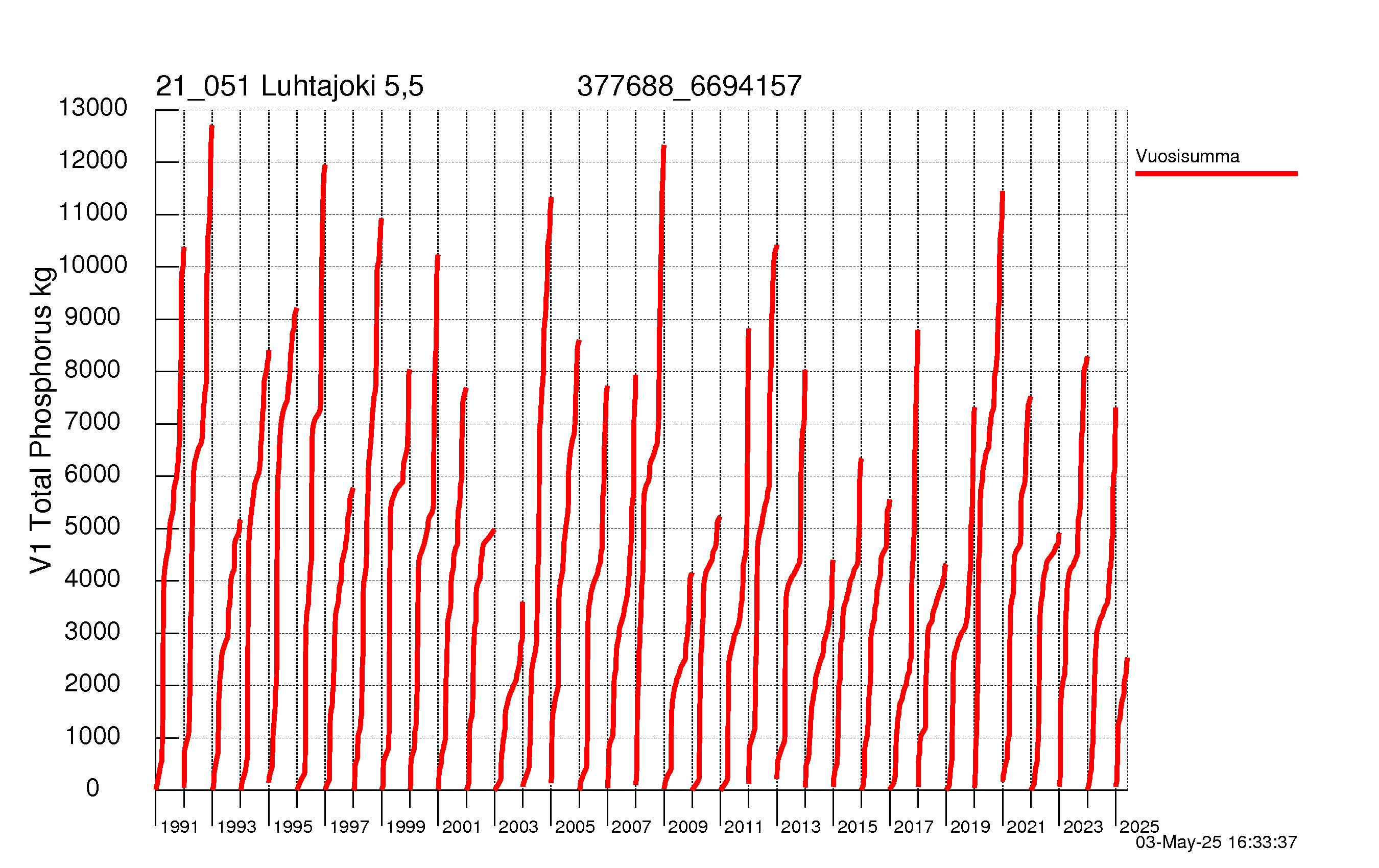
Task: Click x-axis year label 1993
Action: (236, 827)
